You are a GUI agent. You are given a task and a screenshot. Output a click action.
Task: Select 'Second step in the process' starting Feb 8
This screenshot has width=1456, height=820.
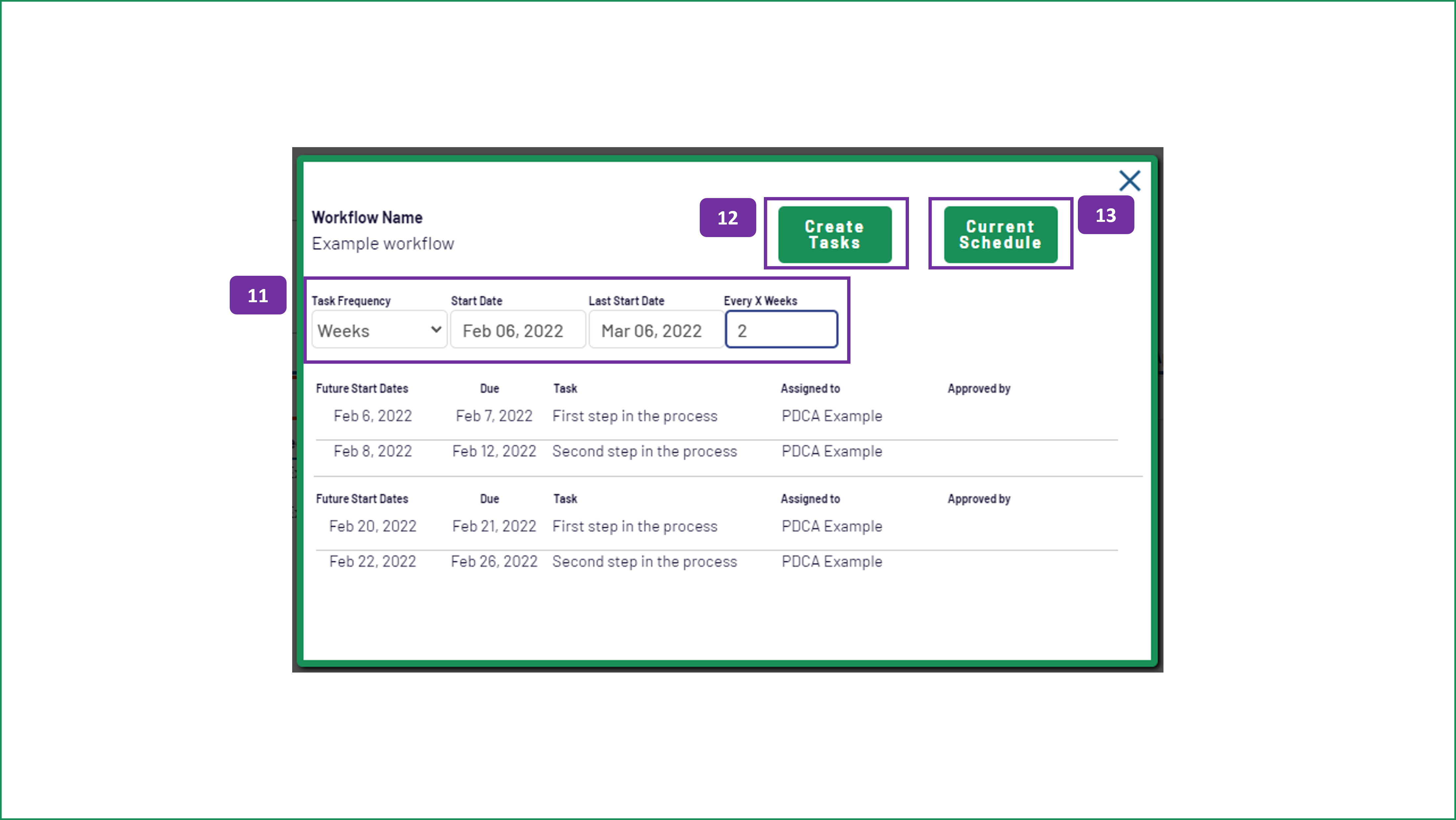[644, 451]
